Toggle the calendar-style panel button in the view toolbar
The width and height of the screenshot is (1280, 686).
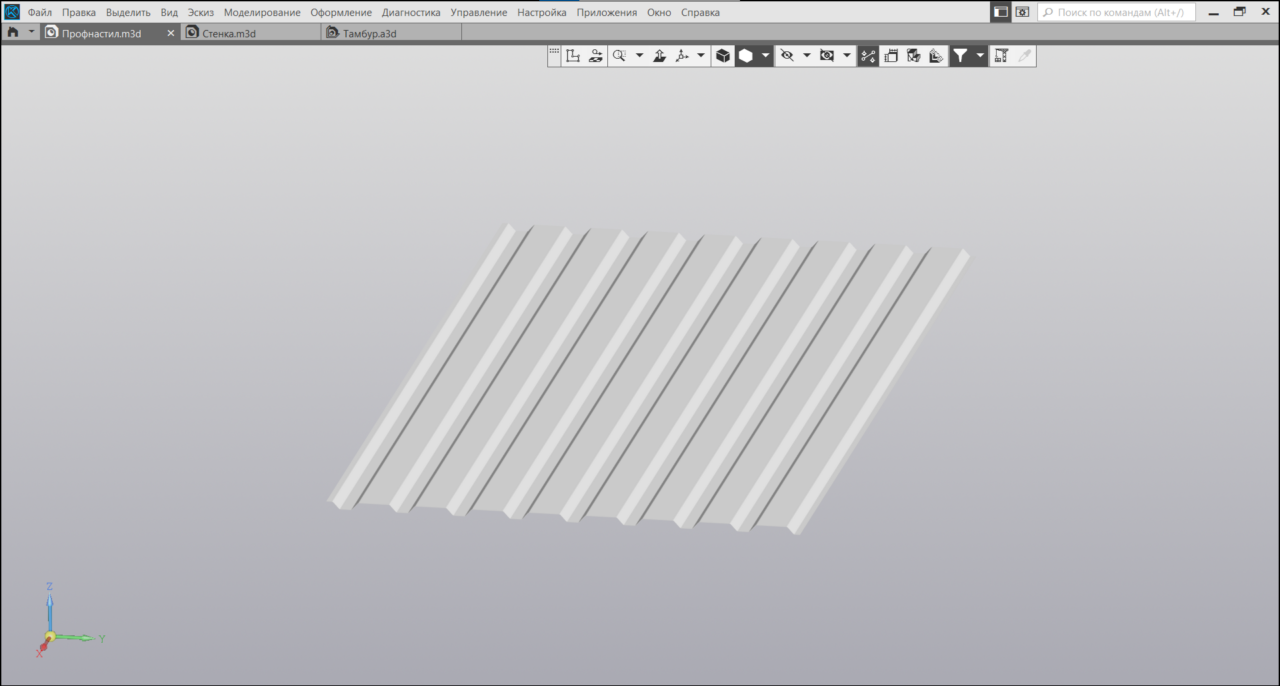[891, 56]
